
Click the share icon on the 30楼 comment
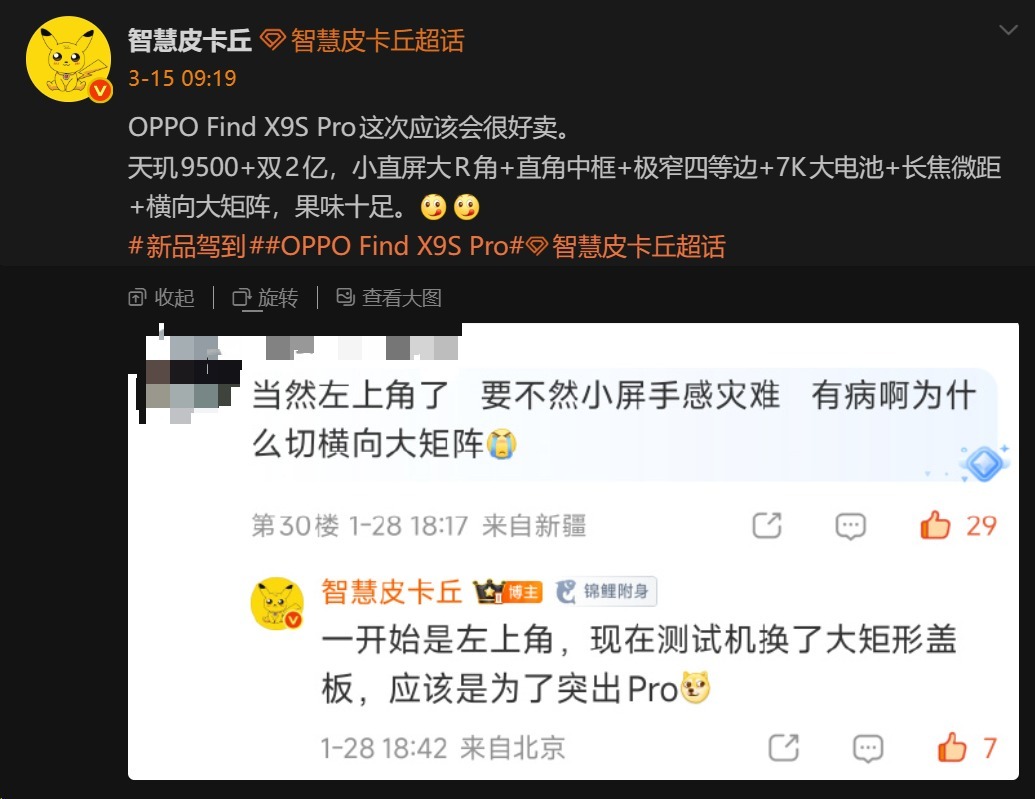pos(767,526)
